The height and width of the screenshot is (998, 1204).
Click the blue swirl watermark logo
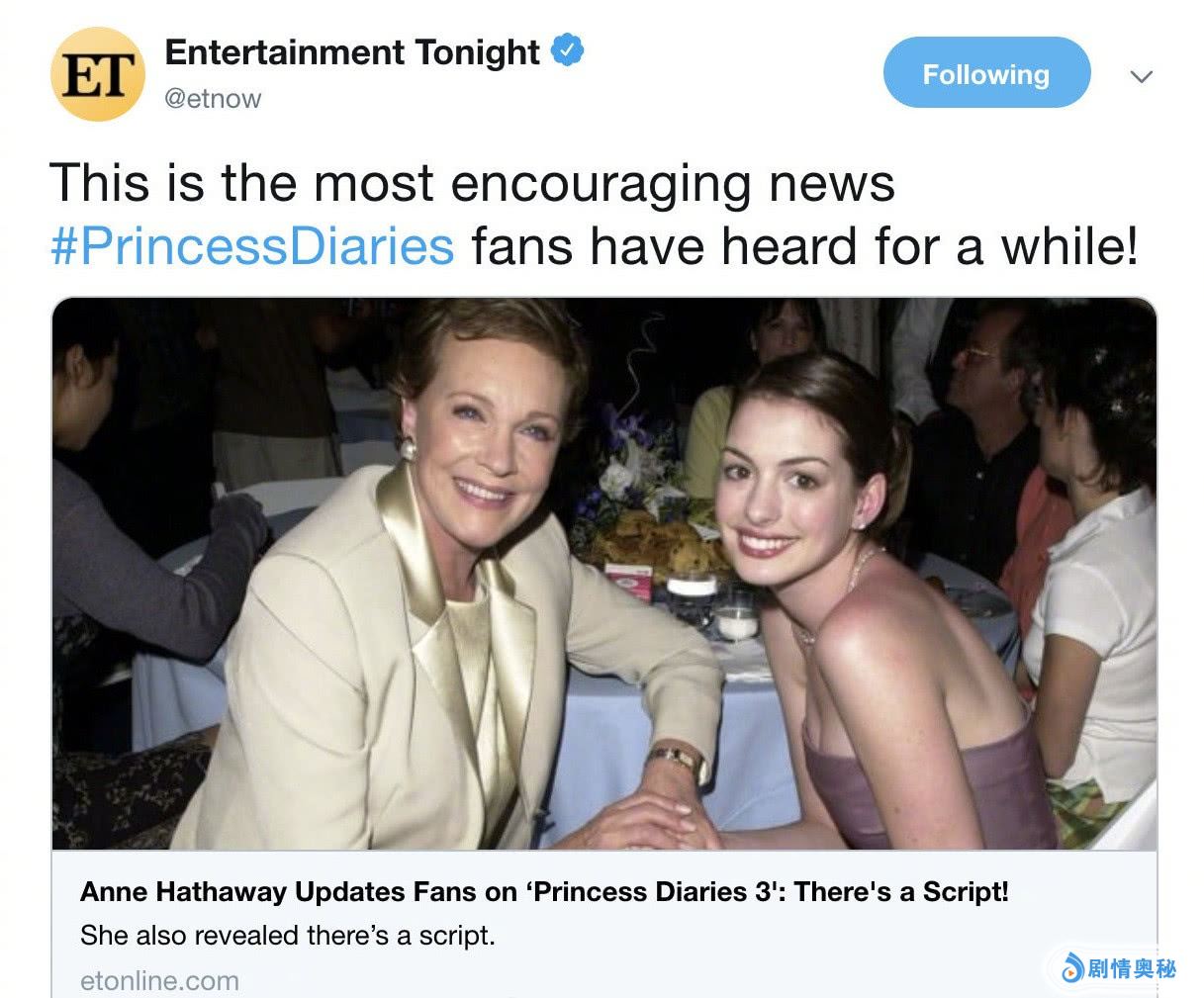tap(1071, 968)
